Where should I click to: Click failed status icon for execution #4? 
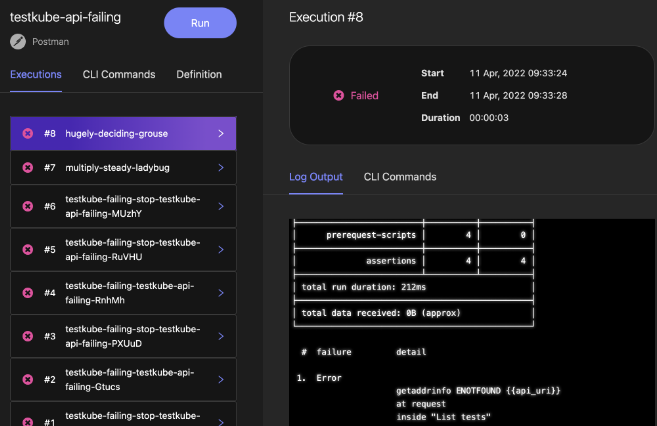pyautogui.click(x=28, y=293)
